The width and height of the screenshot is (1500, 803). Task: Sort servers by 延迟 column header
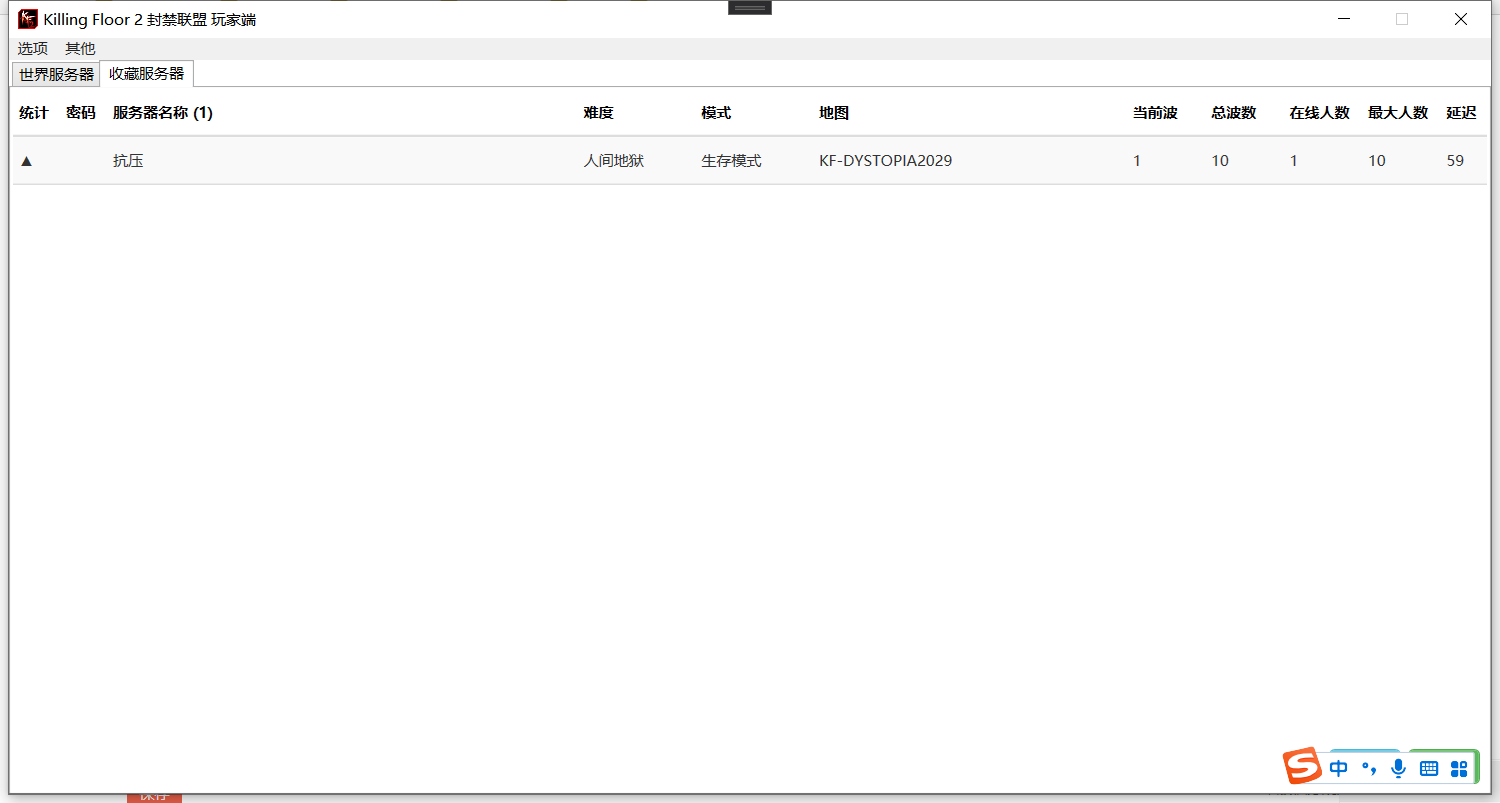pyautogui.click(x=1461, y=113)
